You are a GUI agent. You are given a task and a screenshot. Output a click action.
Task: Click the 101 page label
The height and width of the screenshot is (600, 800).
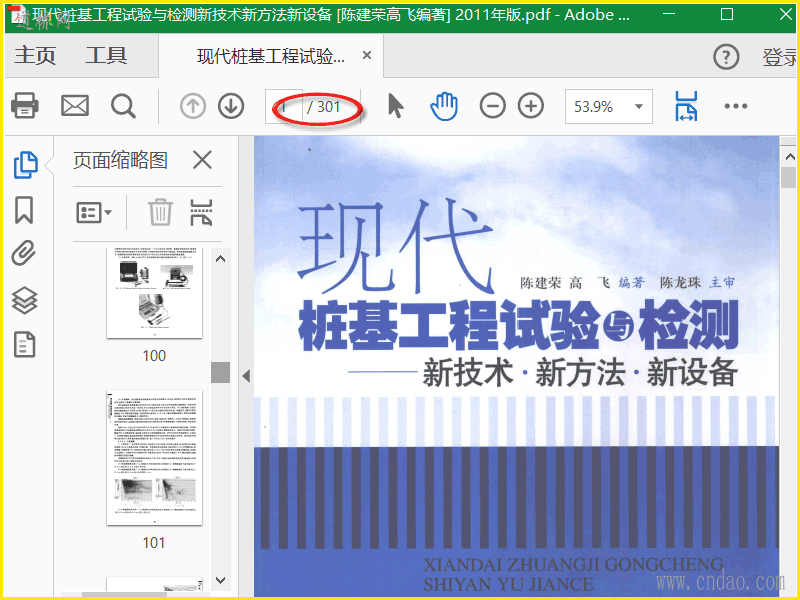pos(154,542)
